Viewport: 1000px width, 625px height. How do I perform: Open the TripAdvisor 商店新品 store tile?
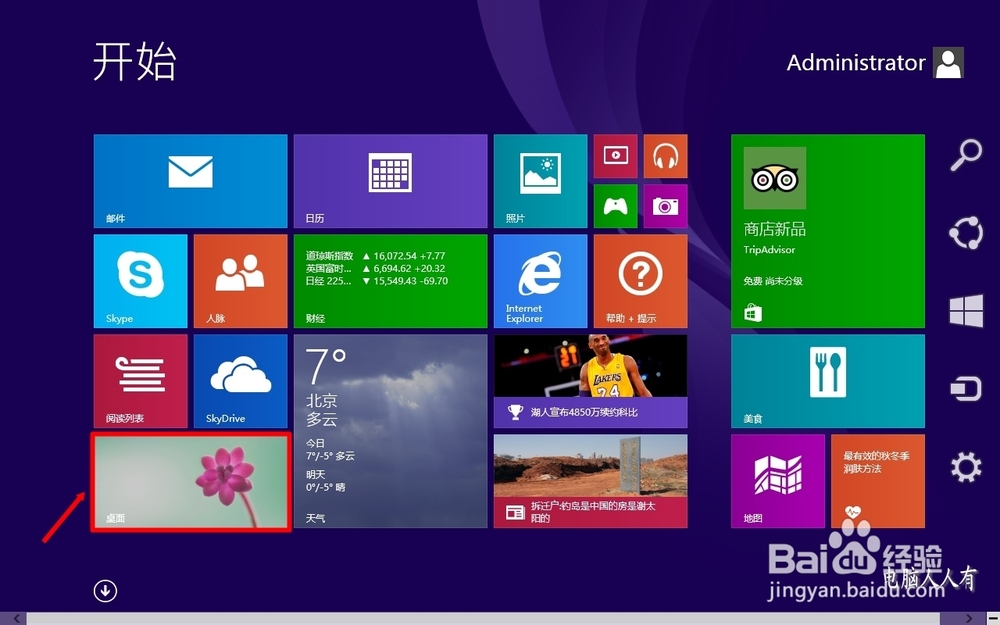[828, 230]
